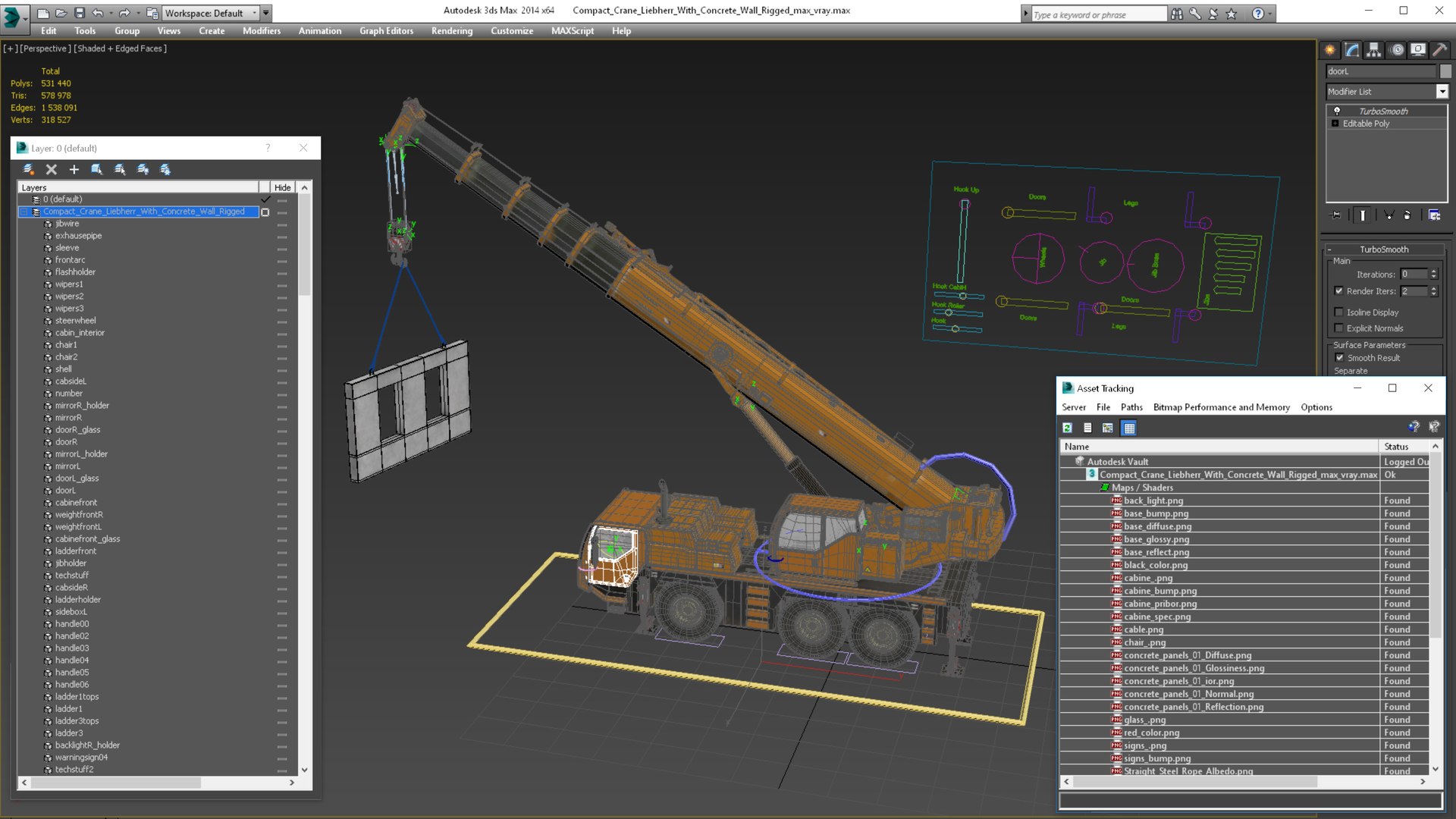Click Remove Modifier trash icon
This screenshot has width=1456, height=819.
(1407, 215)
